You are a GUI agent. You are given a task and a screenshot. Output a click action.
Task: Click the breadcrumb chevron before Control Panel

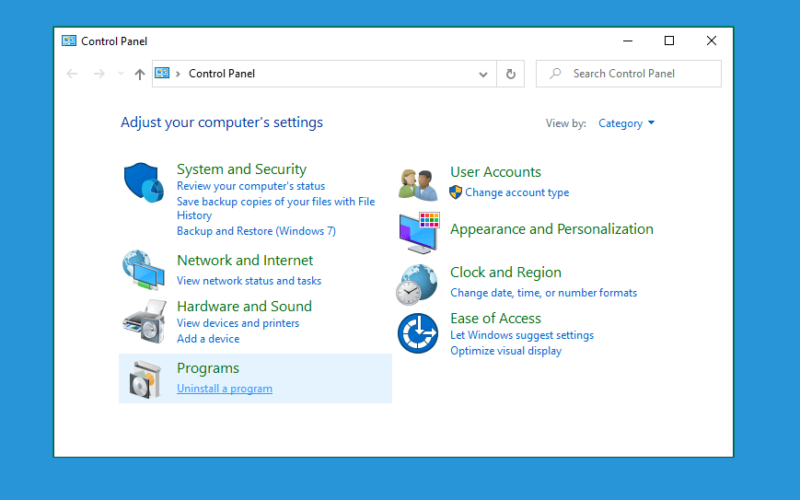pos(178,74)
